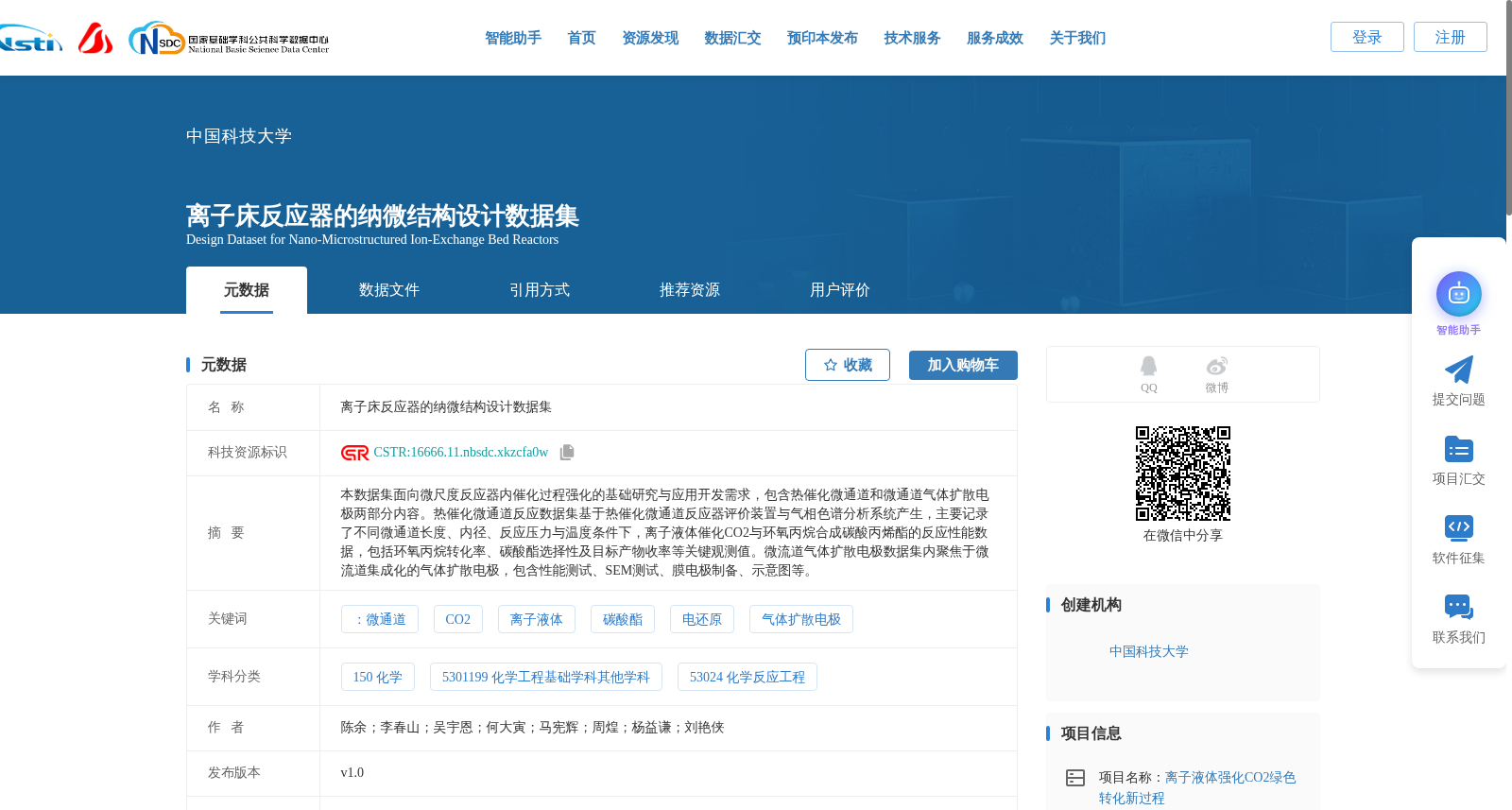Click 加入购物车 button
This screenshot has width=1512, height=810.
pyautogui.click(x=963, y=365)
